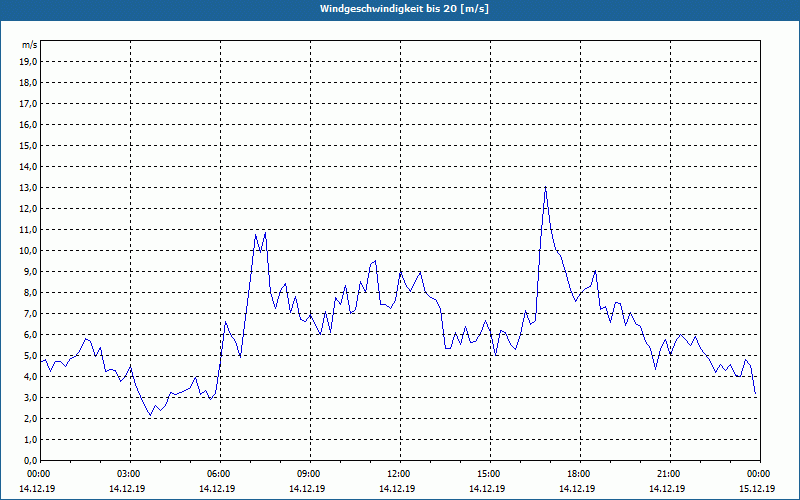Image resolution: width=800 pixels, height=500 pixels.
Task: Select the 18:00 time label
Action: 577,474
